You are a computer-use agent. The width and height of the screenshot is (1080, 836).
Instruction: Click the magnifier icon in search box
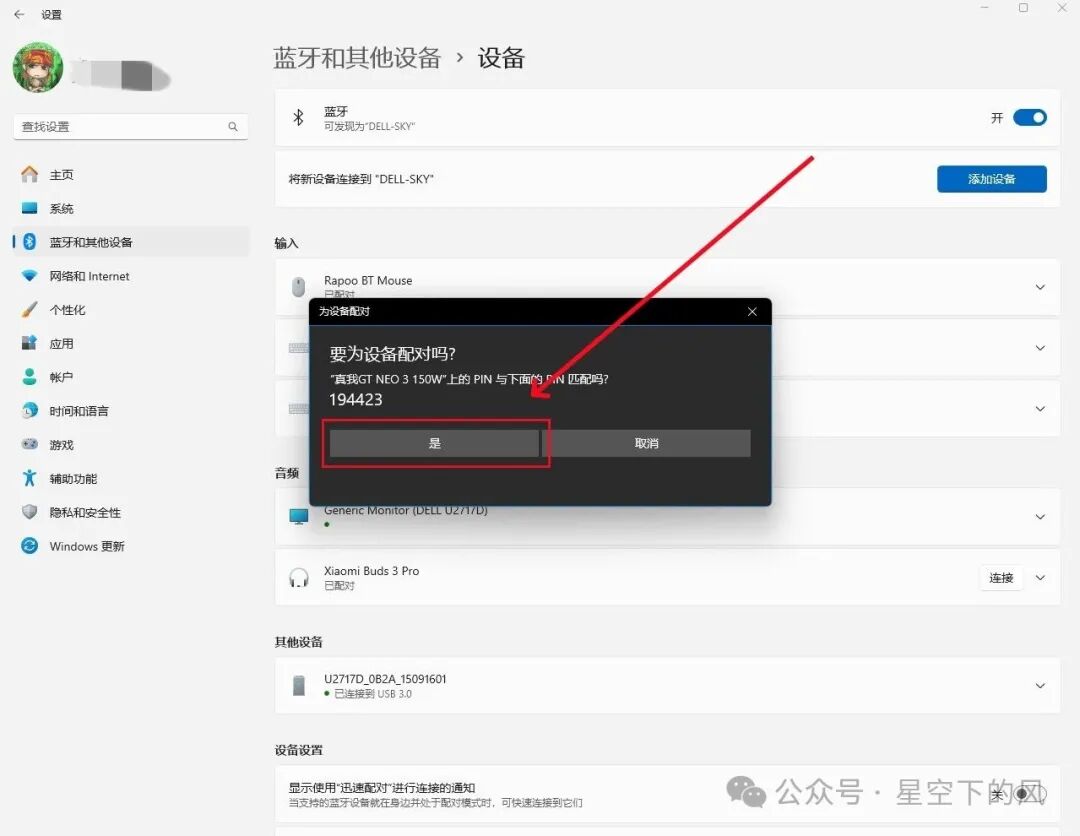coord(233,127)
